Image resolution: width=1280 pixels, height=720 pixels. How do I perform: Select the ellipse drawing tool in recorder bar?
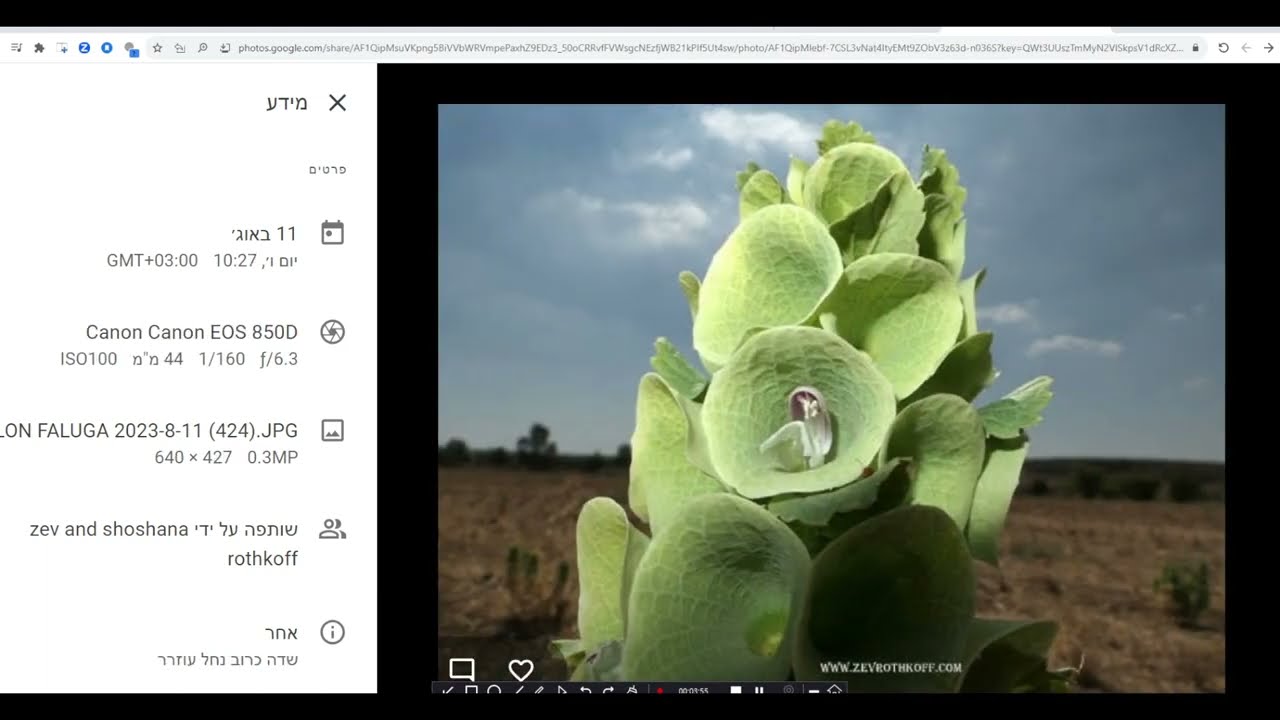494,690
